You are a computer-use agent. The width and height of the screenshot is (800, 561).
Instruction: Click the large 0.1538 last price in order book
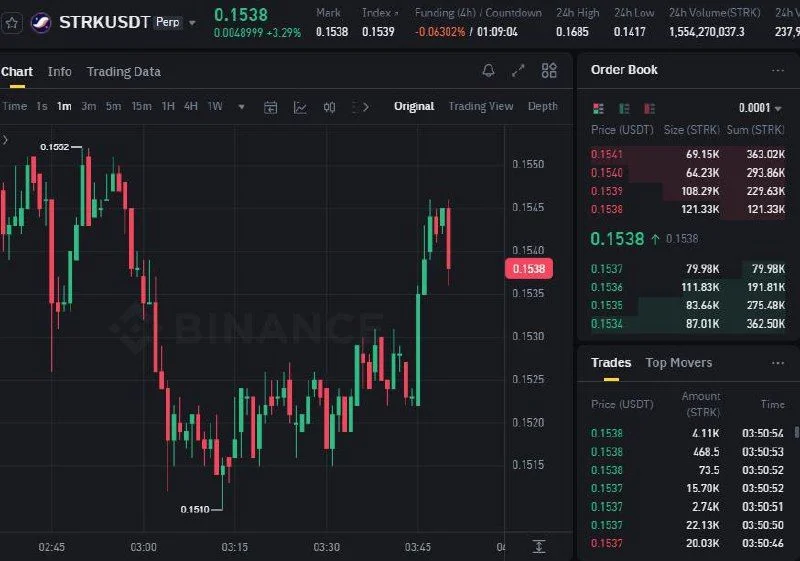(x=617, y=239)
